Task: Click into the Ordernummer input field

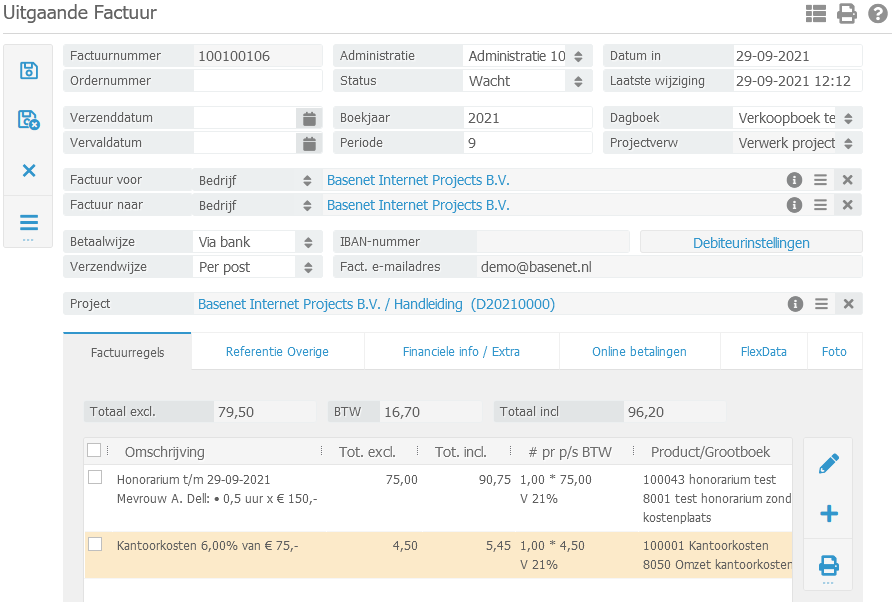Action: click(x=257, y=81)
